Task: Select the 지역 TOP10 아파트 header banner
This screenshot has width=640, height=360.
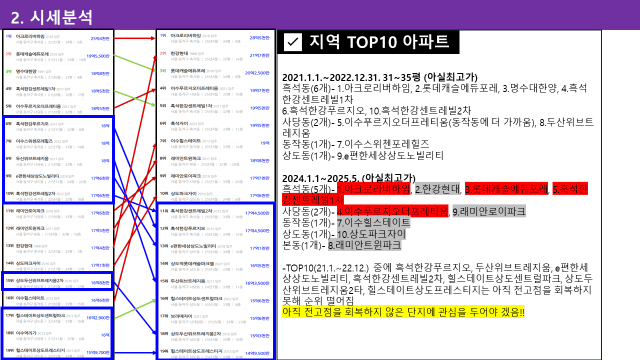Action: (x=368, y=42)
